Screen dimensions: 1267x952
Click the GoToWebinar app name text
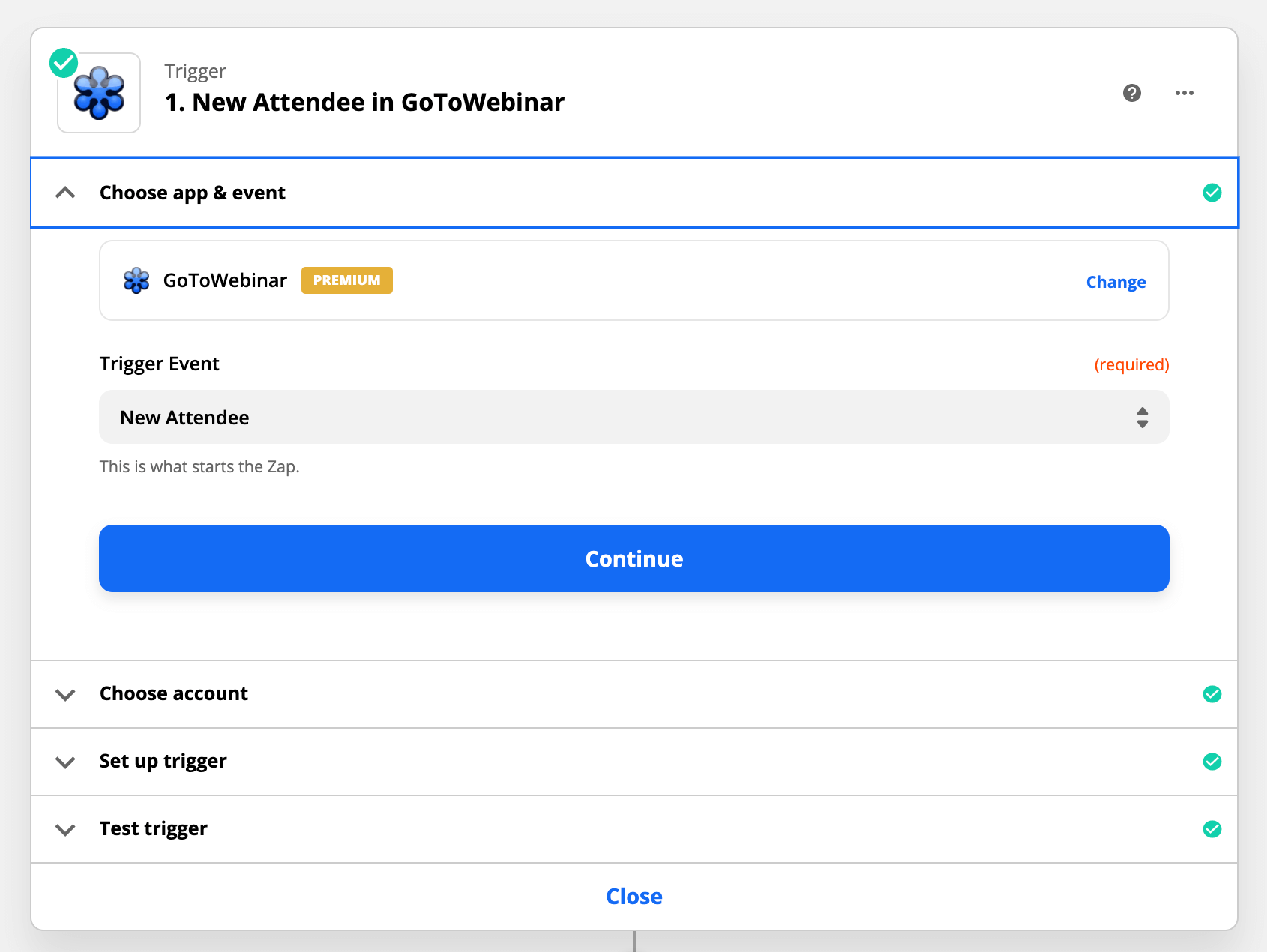(225, 280)
